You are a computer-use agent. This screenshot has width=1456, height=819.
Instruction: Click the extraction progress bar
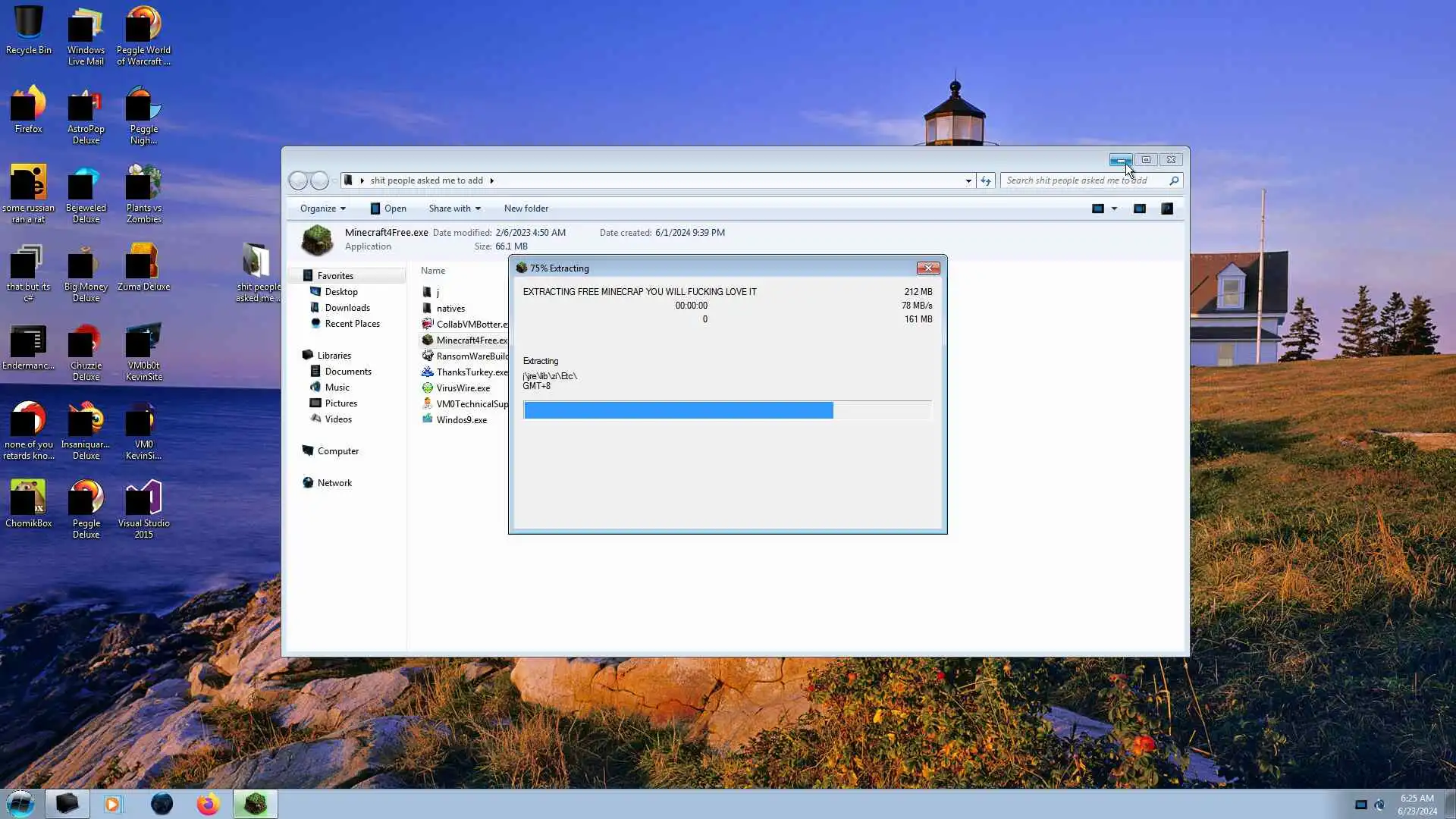(x=726, y=410)
